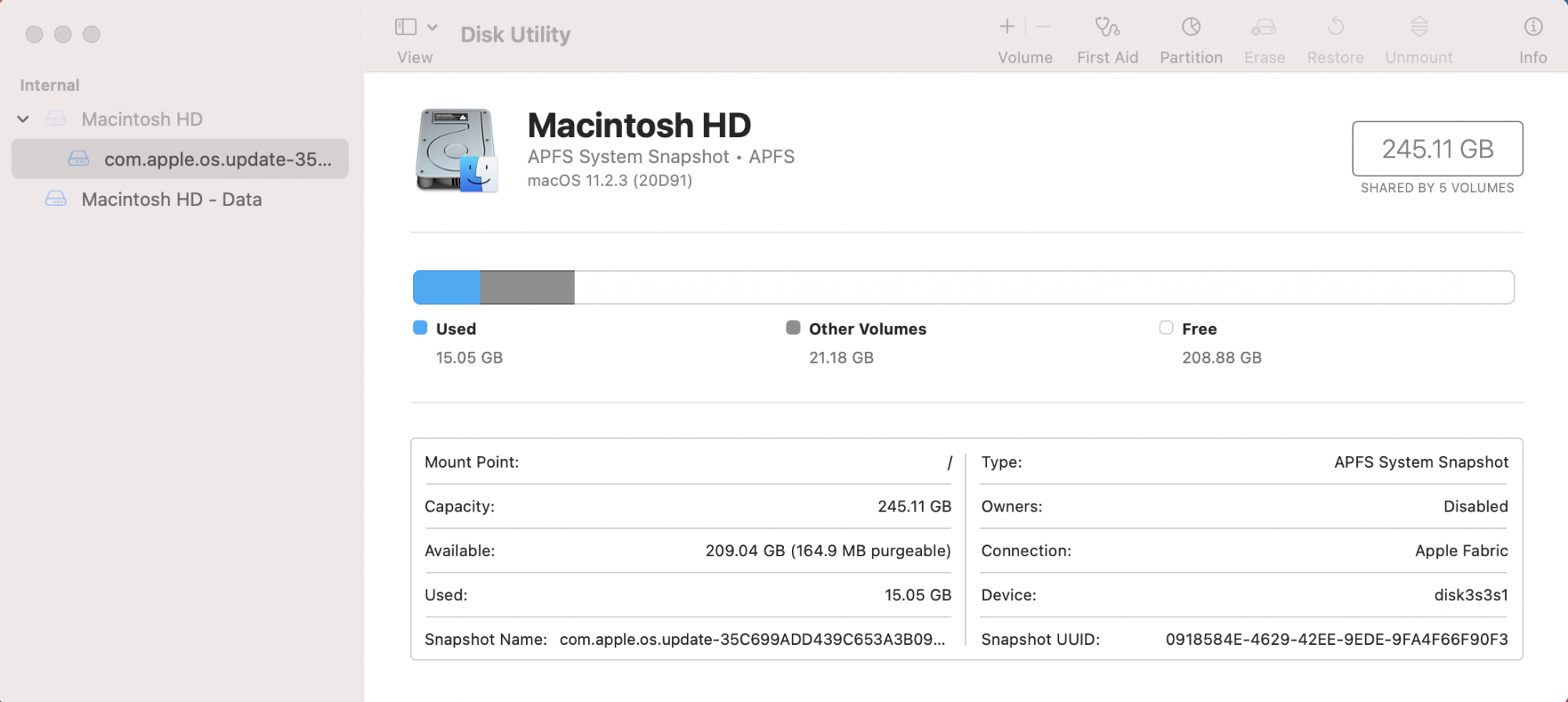
Task: Open the View sidebar options icon
Action: point(405,27)
